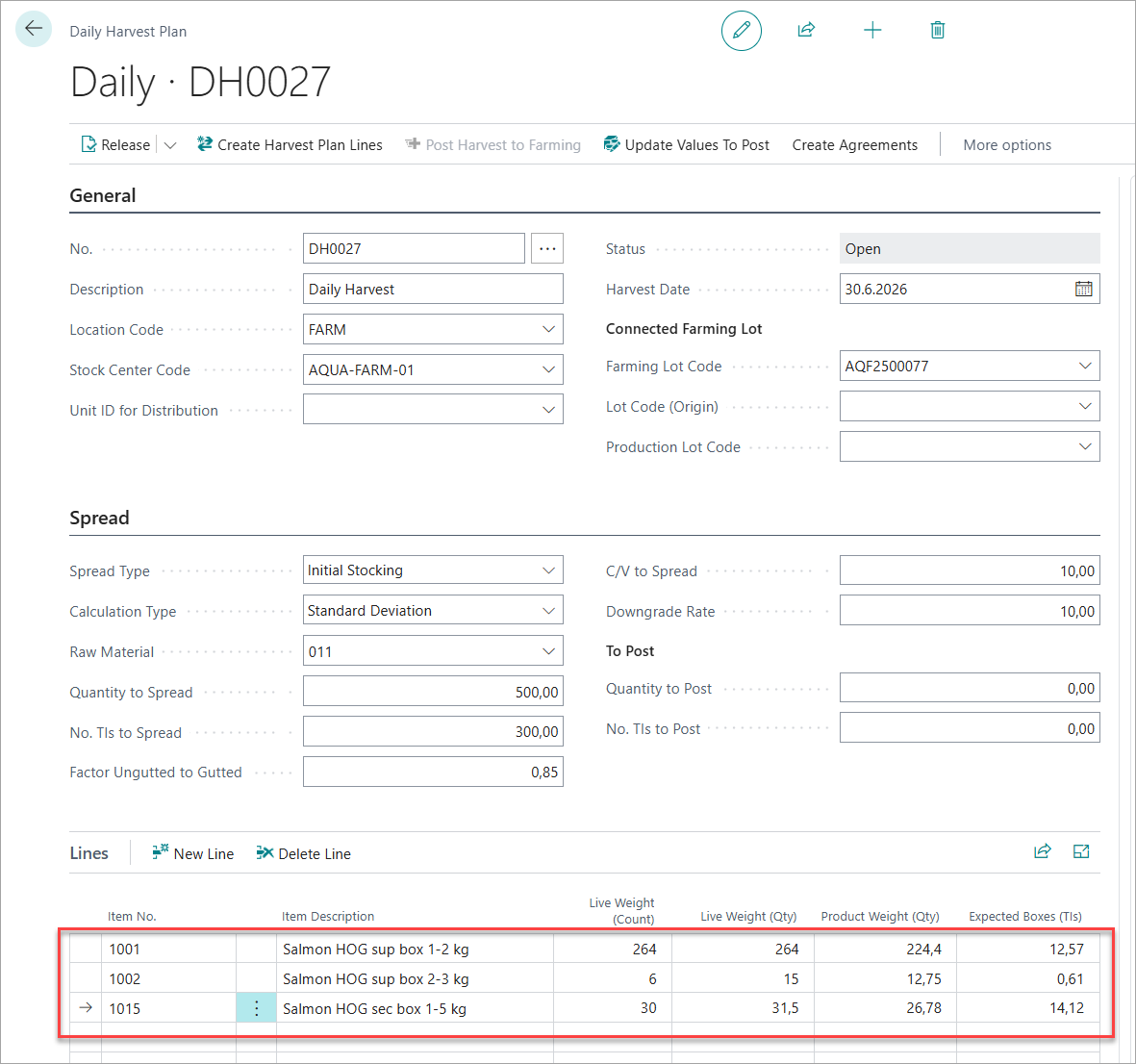Click Delete Line in Lines

304,853
